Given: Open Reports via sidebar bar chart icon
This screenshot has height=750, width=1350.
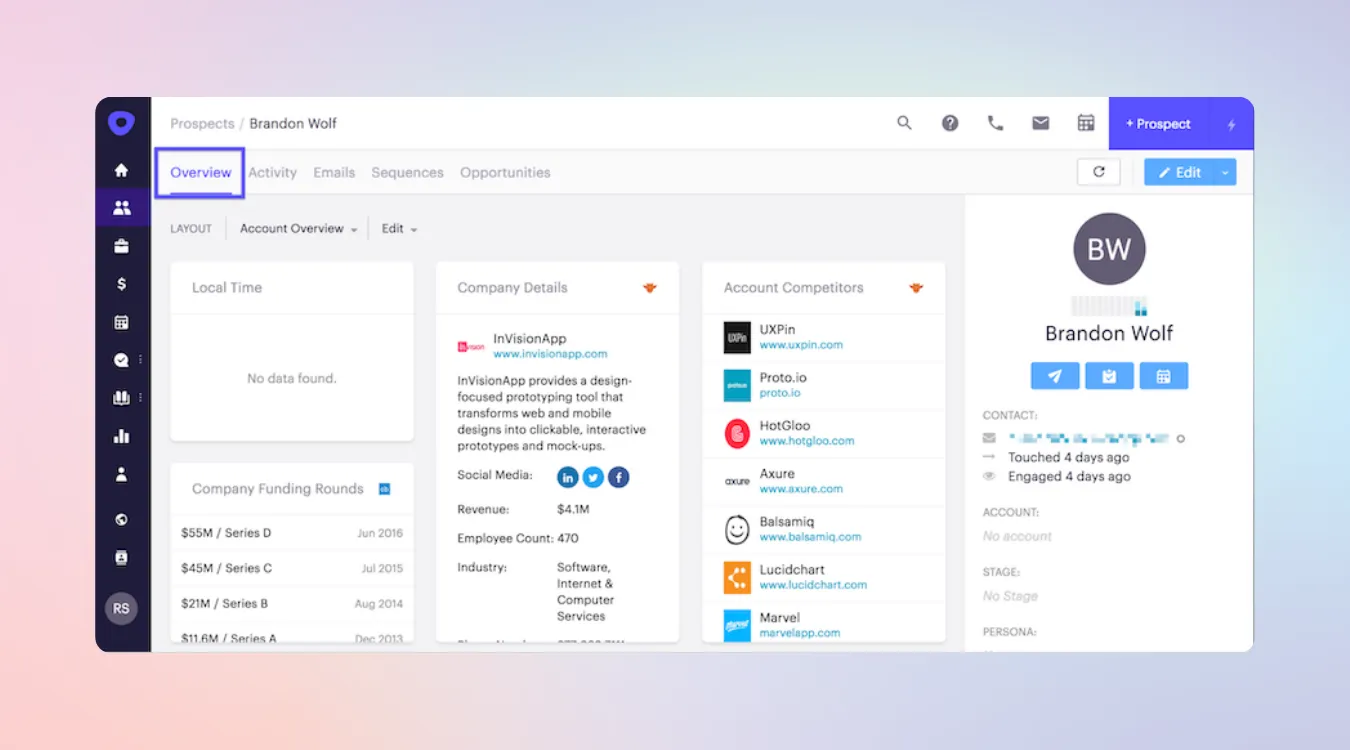Looking at the screenshot, I should (122, 436).
